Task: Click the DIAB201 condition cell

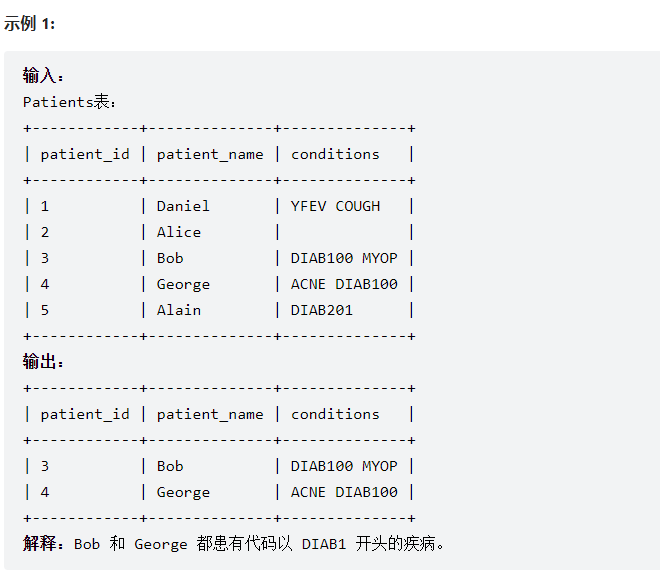Action: [322, 310]
